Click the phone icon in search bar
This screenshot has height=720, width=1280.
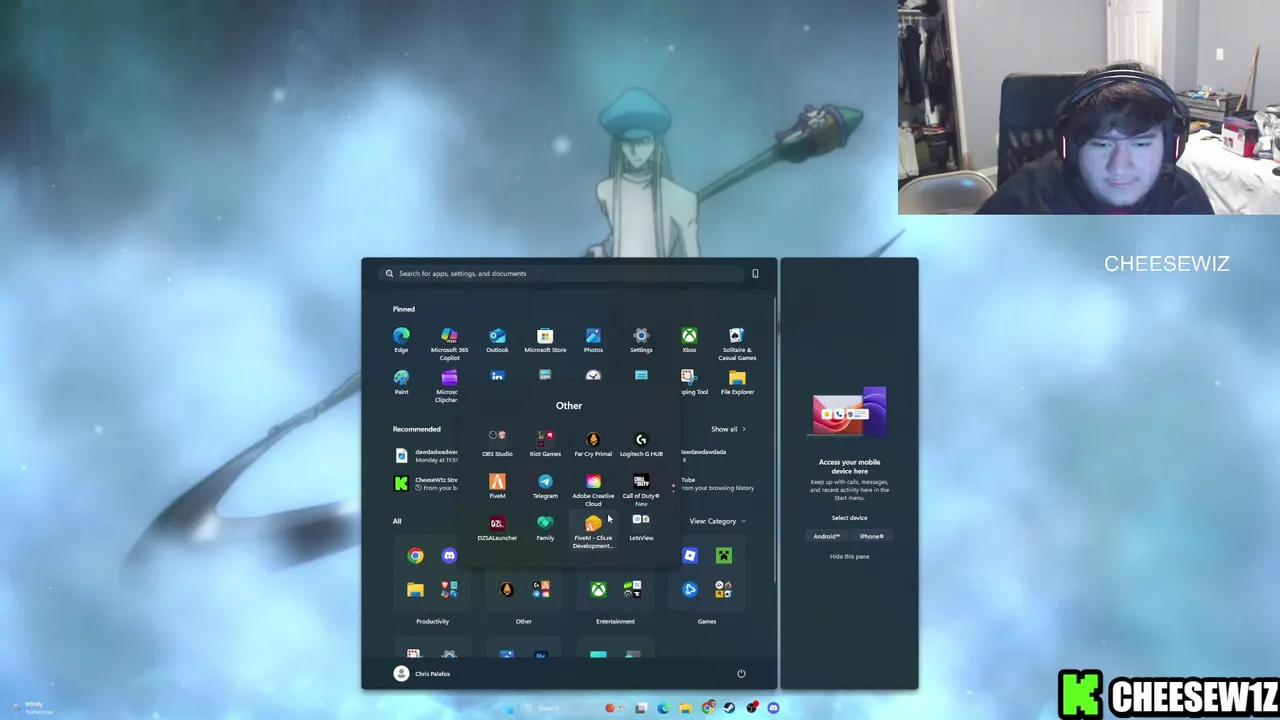coord(755,273)
